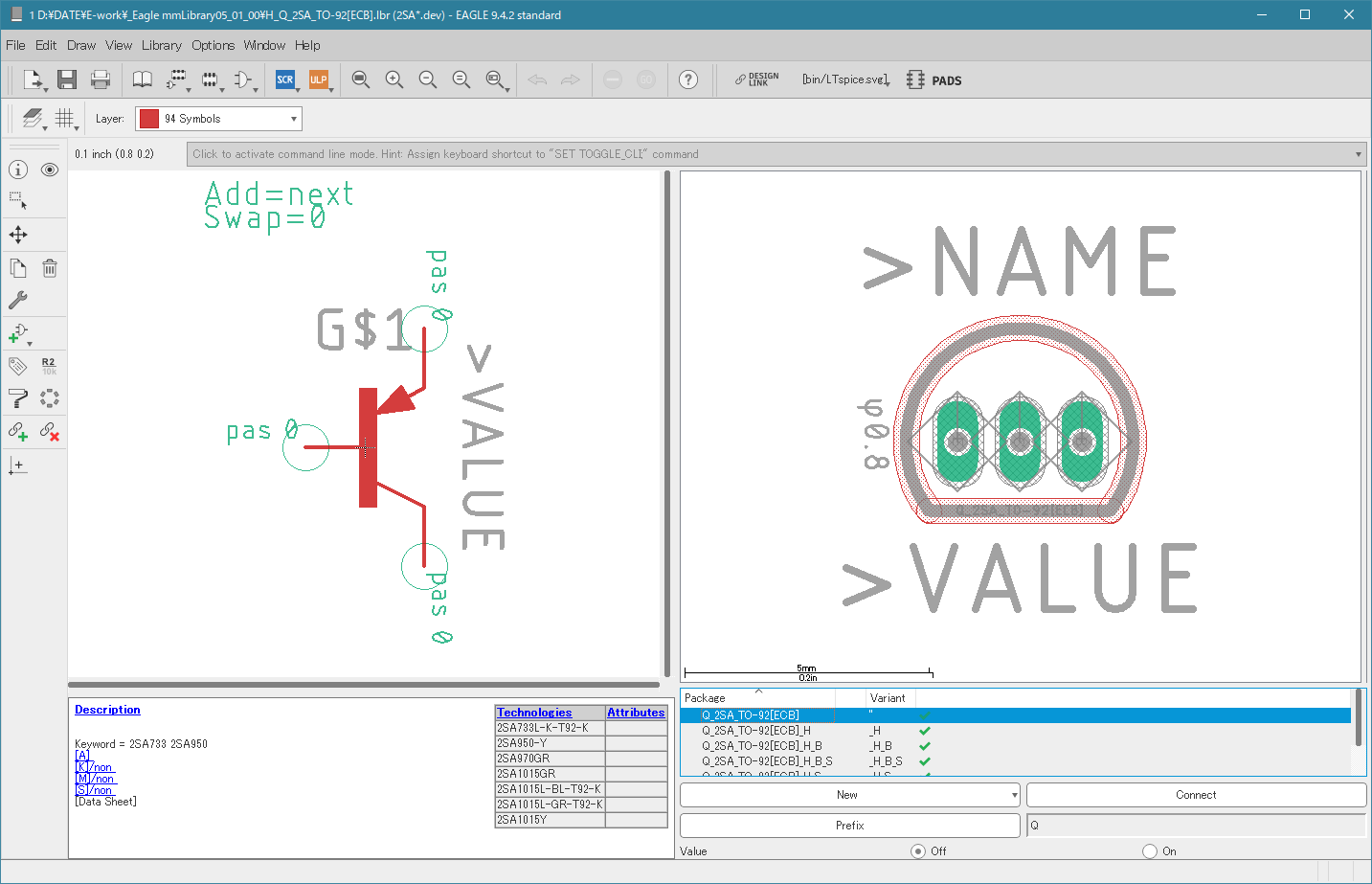Select the Delete trash can tool

click(50, 268)
